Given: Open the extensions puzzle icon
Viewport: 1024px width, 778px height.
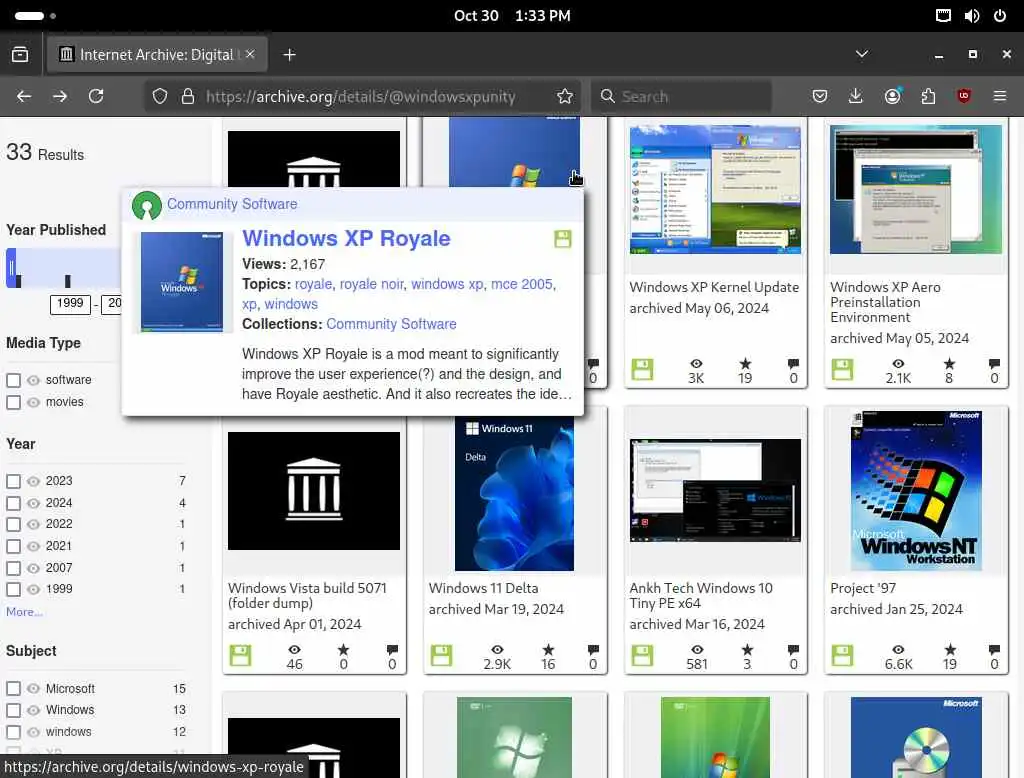Looking at the screenshot, I should [928, 96].
